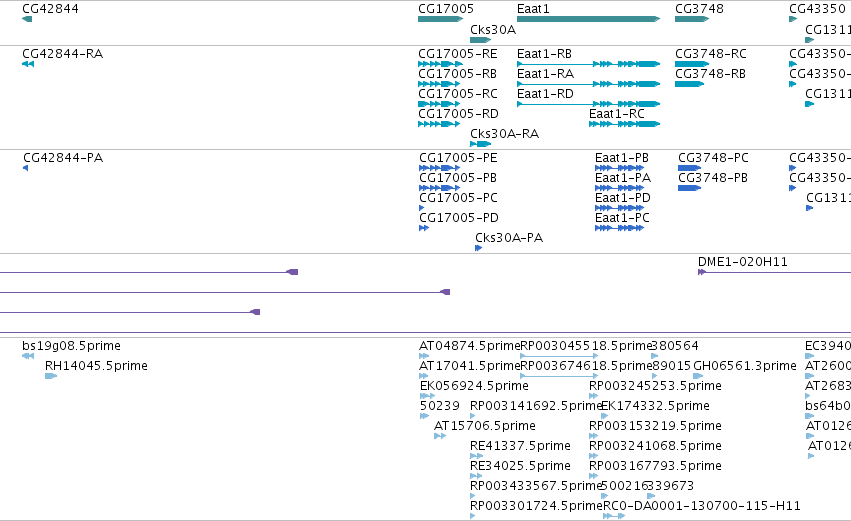Open the Eaat1-RA transcript
The width and height of the screenshot is (851, 521).
tap(588, 84)
